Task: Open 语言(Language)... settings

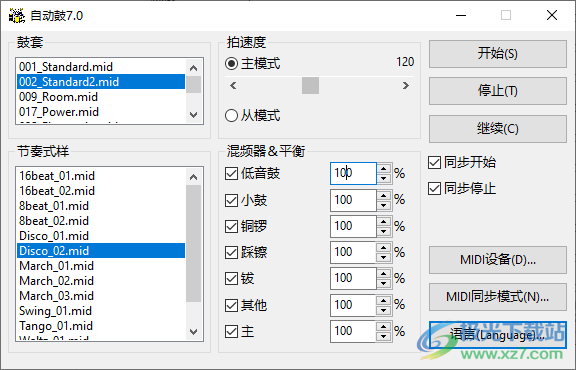Action: click(498, 335)
